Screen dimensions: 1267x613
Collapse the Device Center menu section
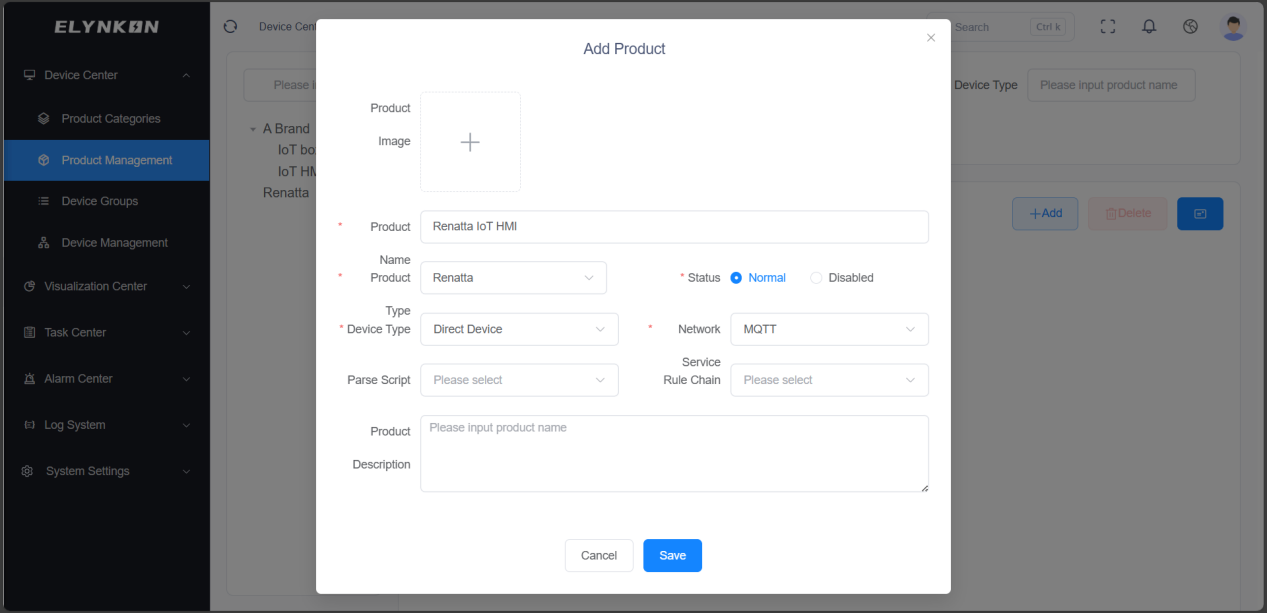[x=186, y=75]
